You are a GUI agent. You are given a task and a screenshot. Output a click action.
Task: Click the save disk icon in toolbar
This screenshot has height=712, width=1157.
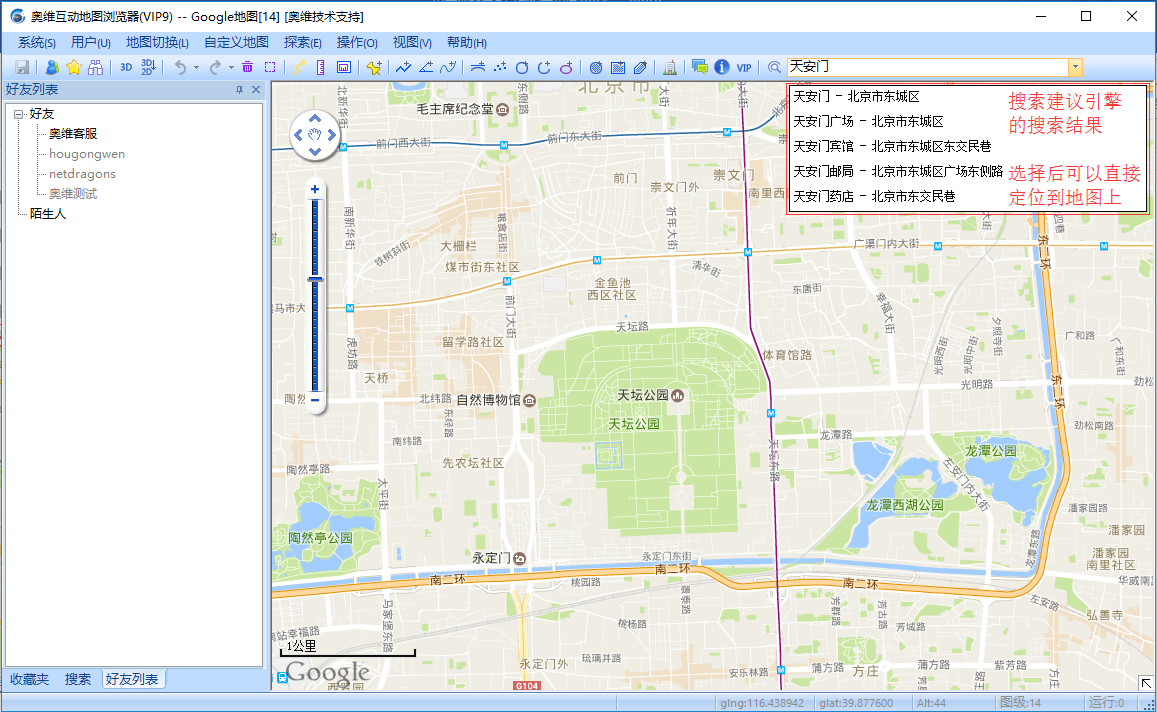click(x=22, y=68)
